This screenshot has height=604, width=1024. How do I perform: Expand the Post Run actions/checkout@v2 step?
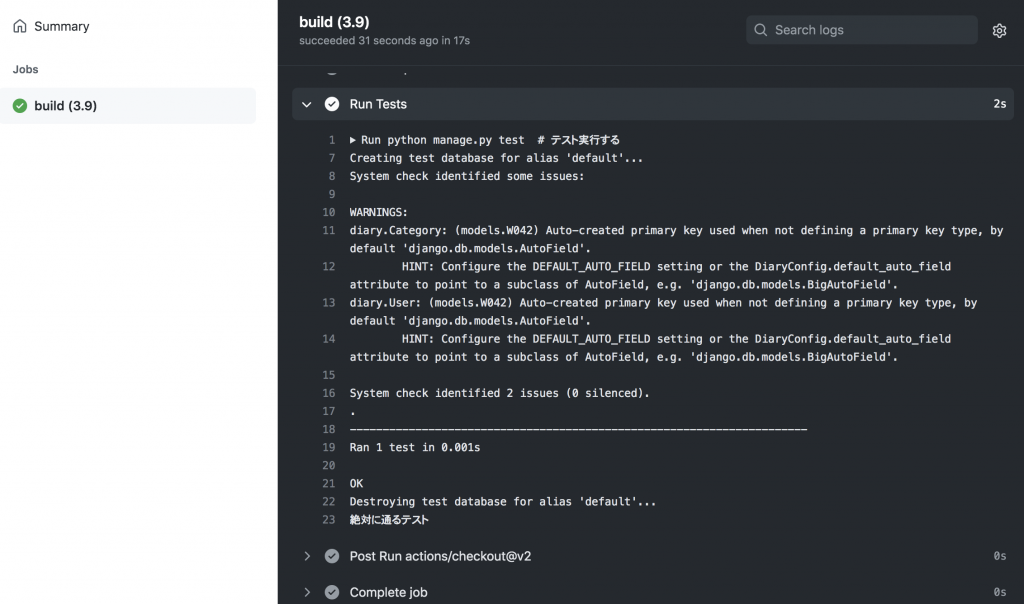point(306,556)
